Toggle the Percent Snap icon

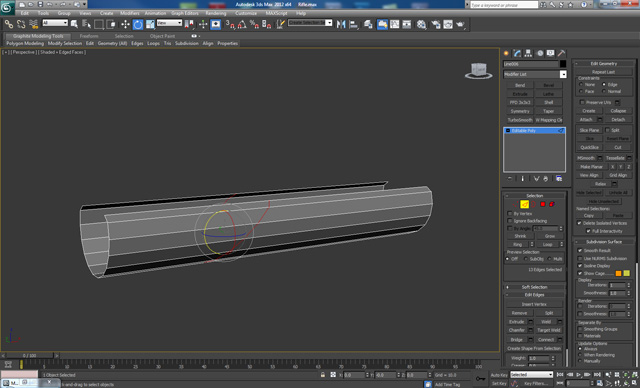(254, 24)
